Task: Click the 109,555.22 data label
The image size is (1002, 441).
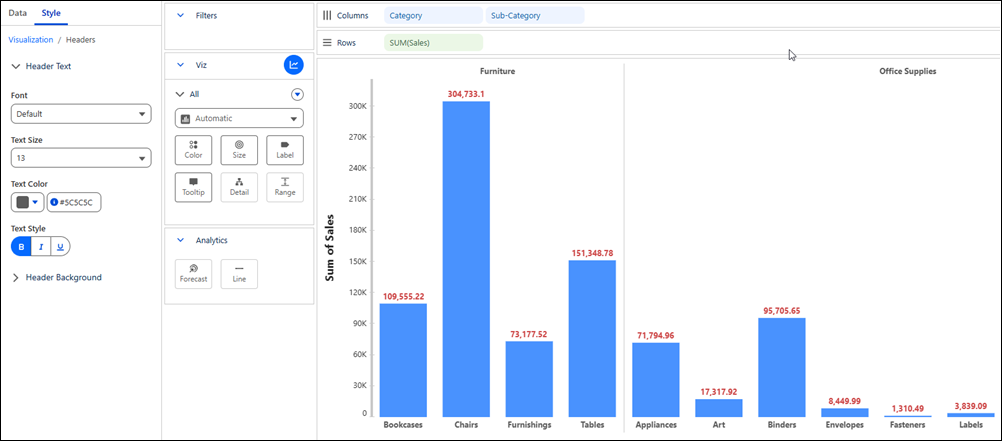Action: 403,297
